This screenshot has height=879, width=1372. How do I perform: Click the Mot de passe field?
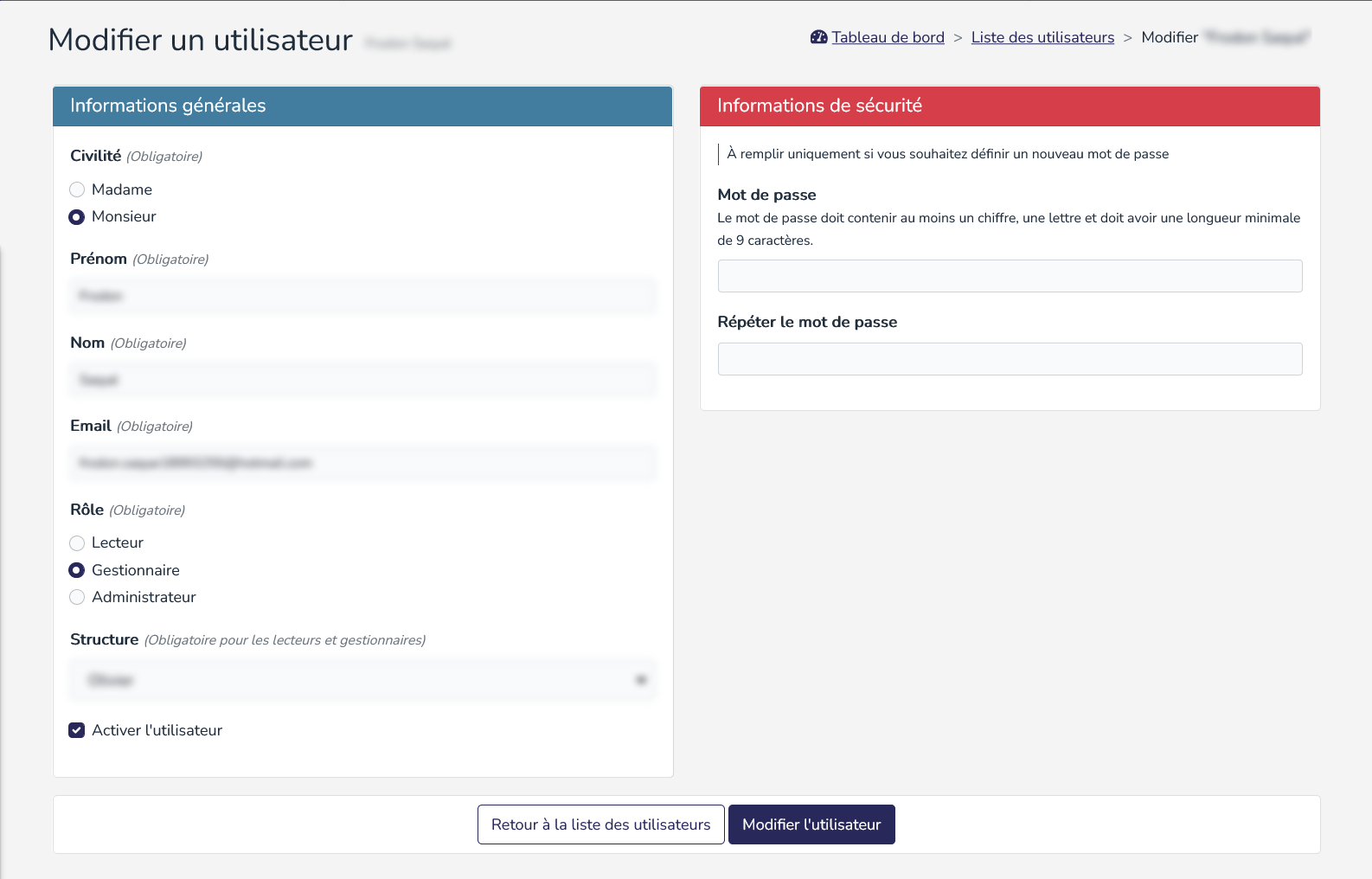click(1010, 276)
